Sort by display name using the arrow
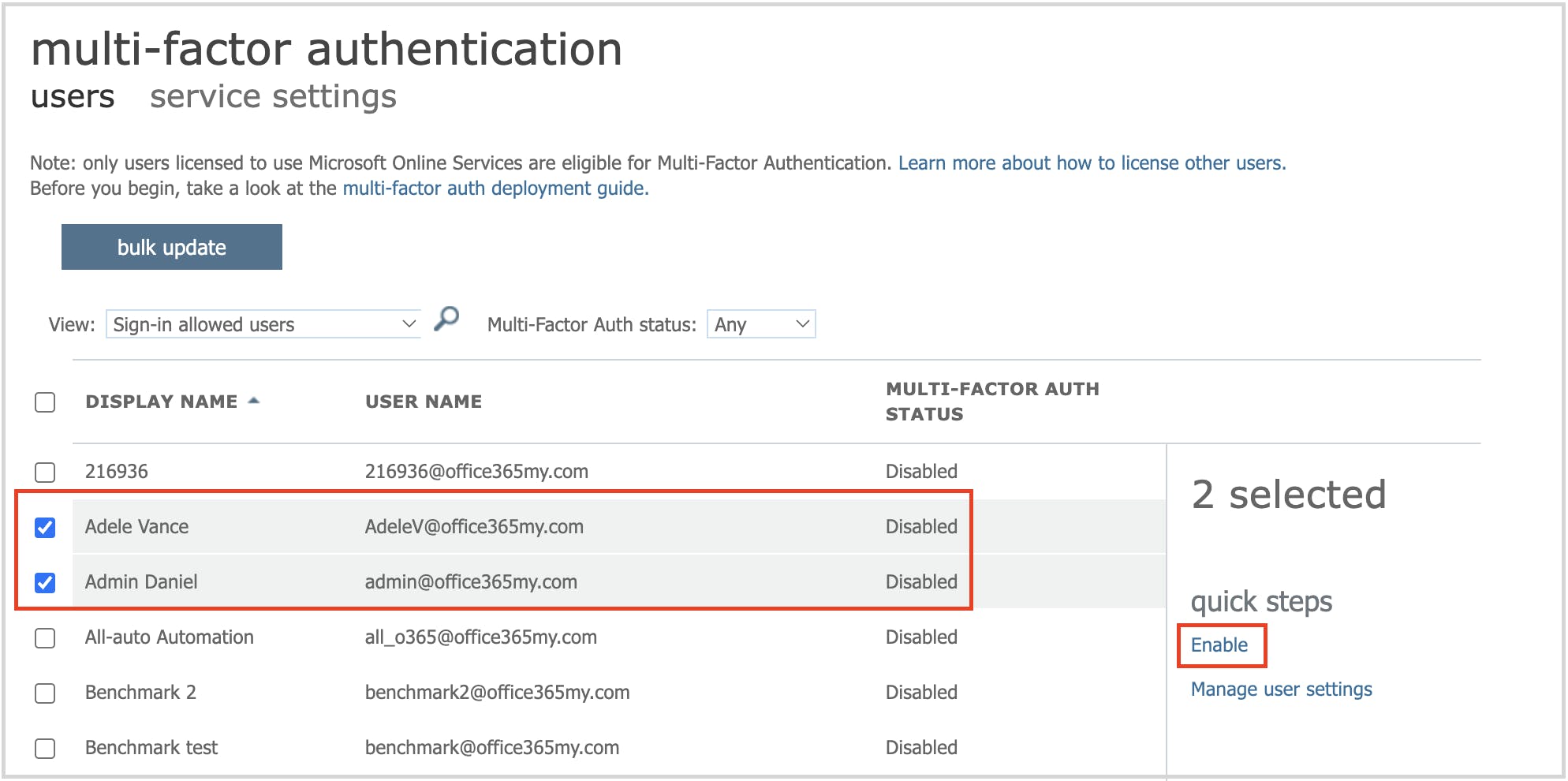Screen dimensions: 1568x781 [x=254, y=401]
